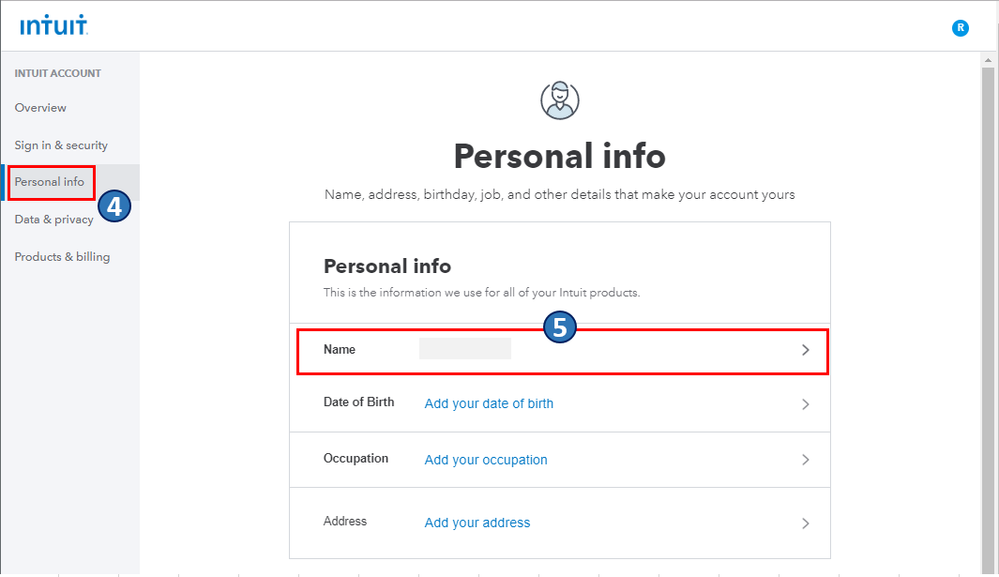Open Overview in the sidebar
This screenshot has width=999, height=577.
click(41, 108)
